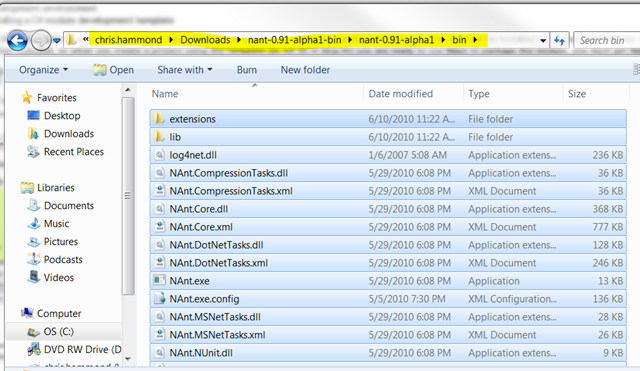Expand arrow after nant-0.91-alpha1 breadcrumb
Screen dimensions: 640x371
click(443, 40)
